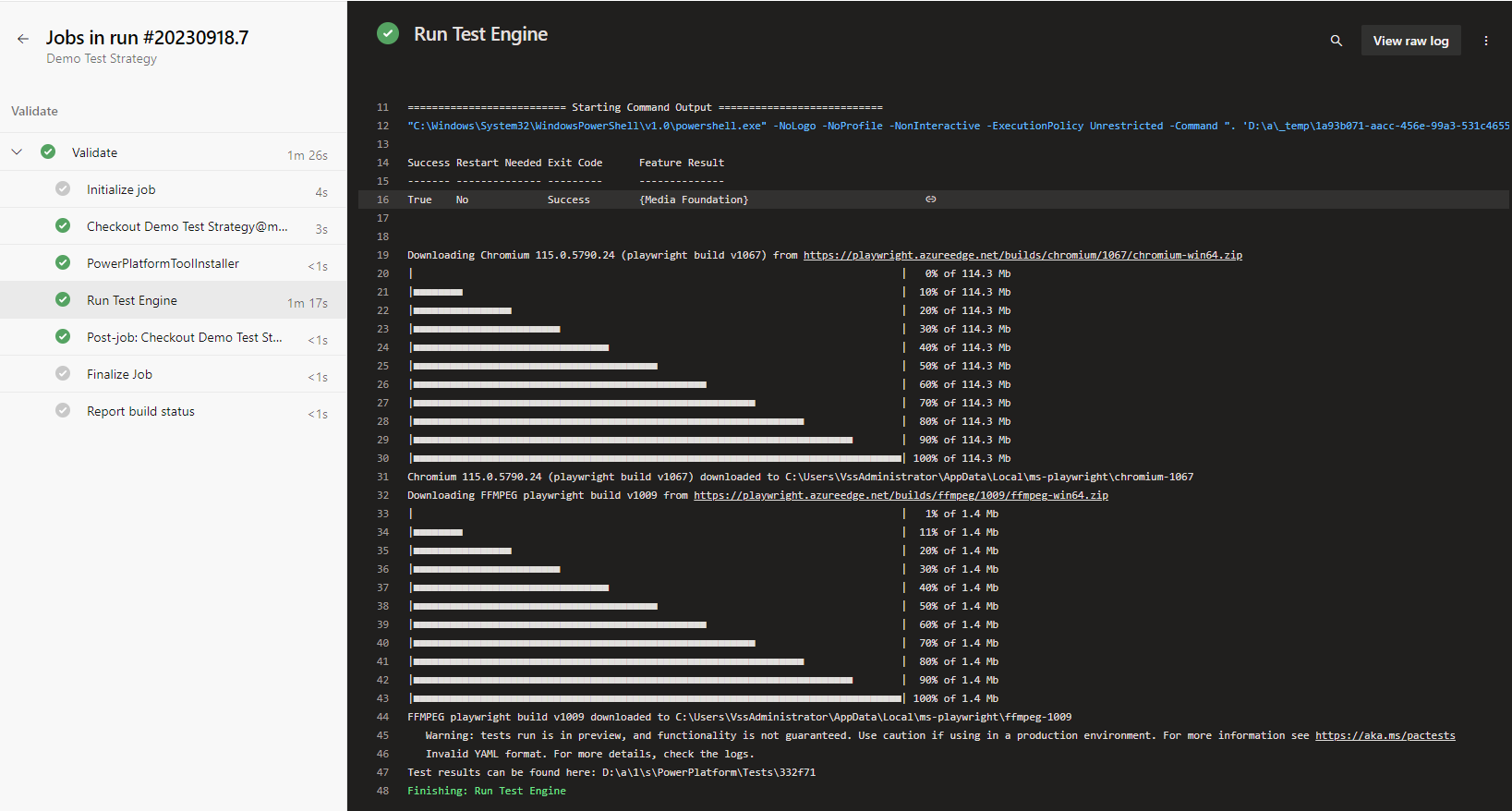Image resolution: width=1512 pixels, height=811 pixels.
Task: Click line number 48 in the log
Action: point(382,791)
